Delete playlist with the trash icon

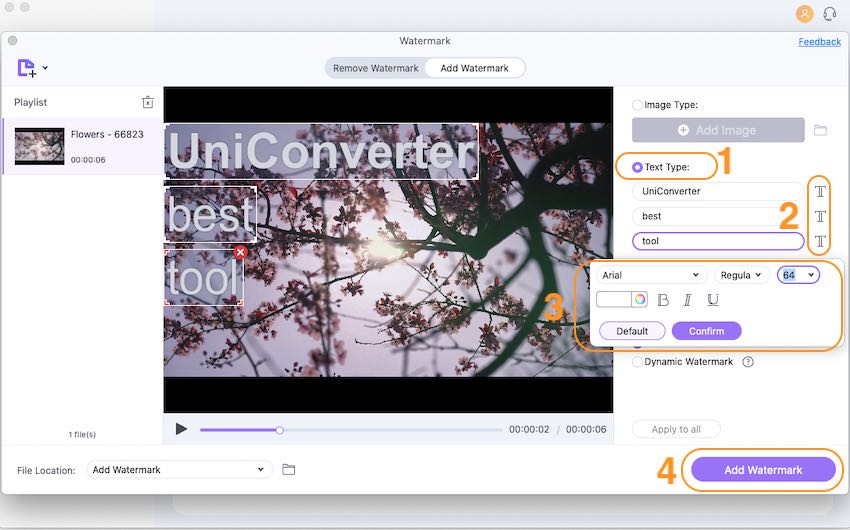pyautogui.click(x=147, y=102)
